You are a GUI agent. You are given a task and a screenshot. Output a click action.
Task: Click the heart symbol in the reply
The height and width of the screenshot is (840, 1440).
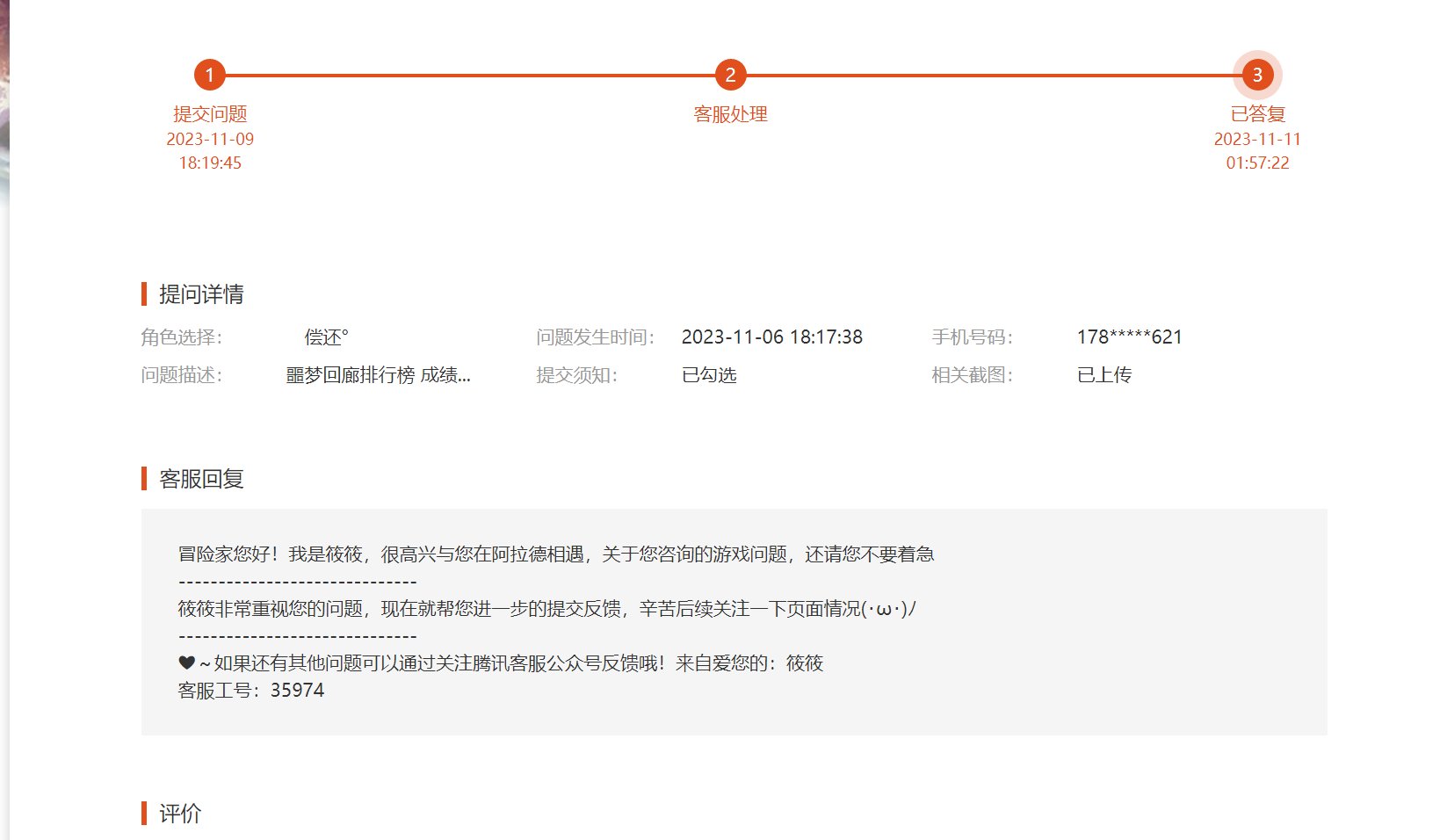186,663
